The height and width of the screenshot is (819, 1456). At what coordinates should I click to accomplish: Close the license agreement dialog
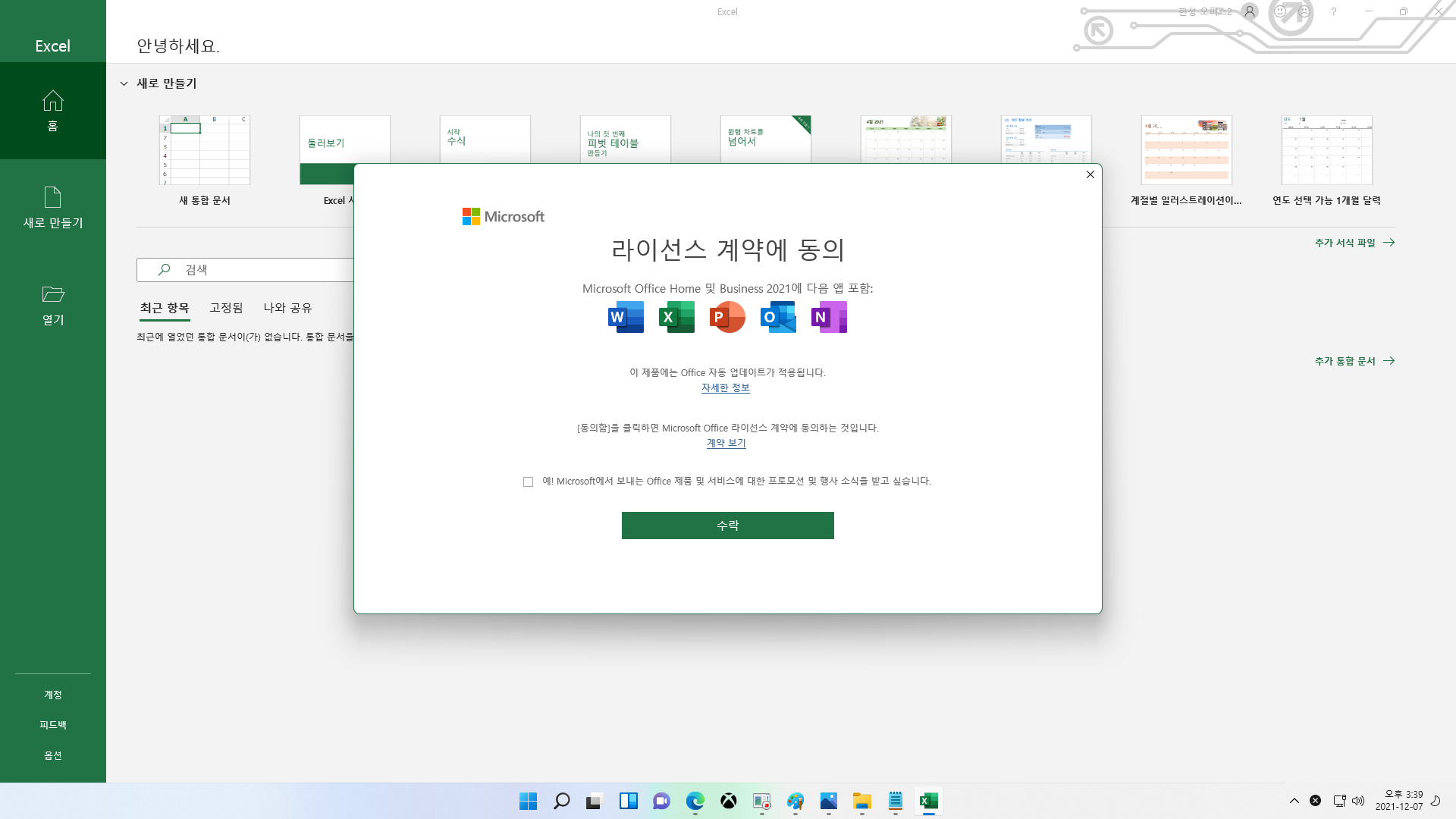coord(1090,174)
